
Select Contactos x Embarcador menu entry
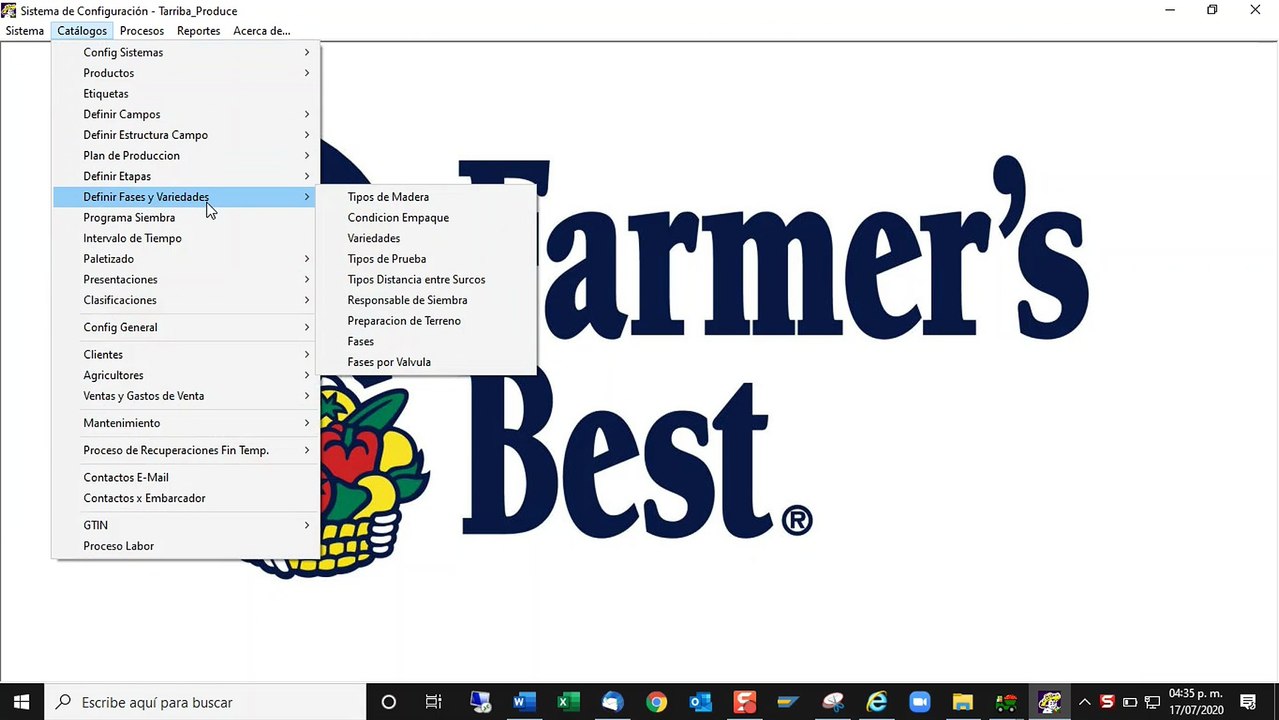pos(186,498)
